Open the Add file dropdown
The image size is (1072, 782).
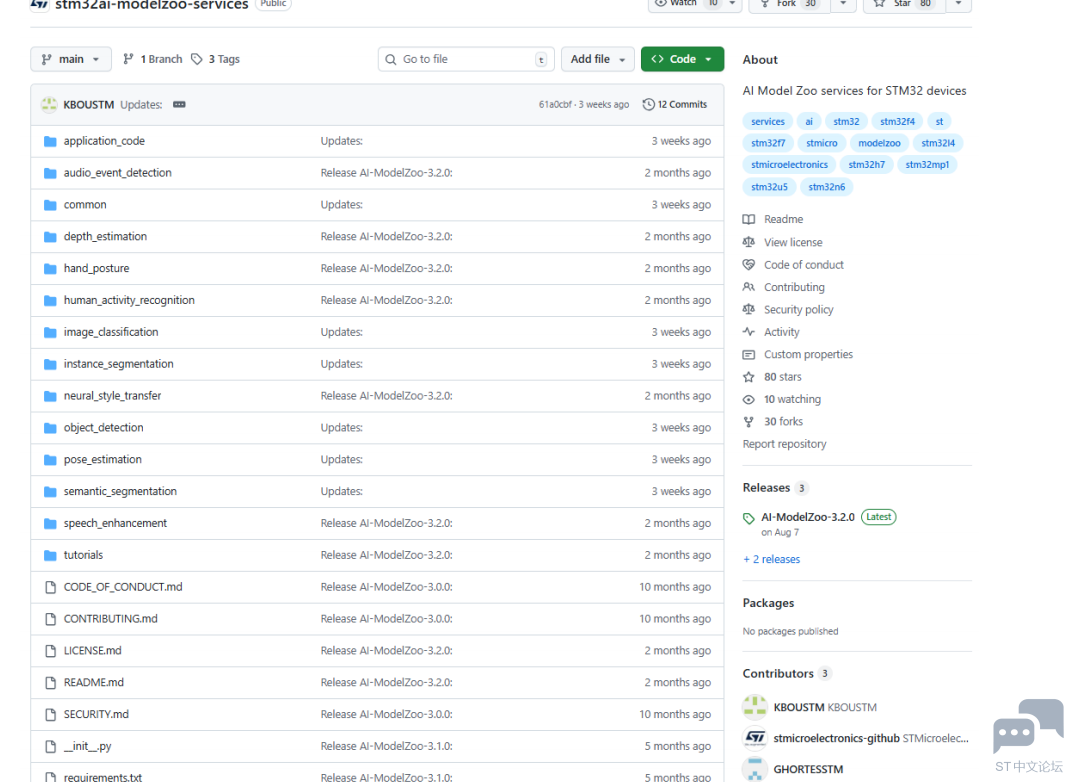coord(598,59)
